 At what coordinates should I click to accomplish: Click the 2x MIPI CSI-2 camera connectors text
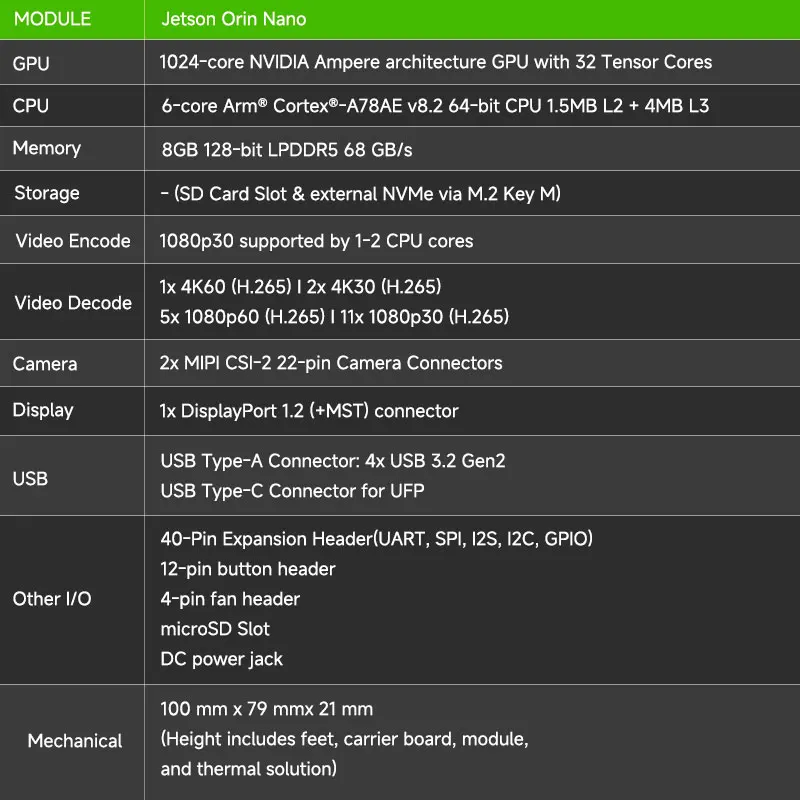[x=331, y=363]
